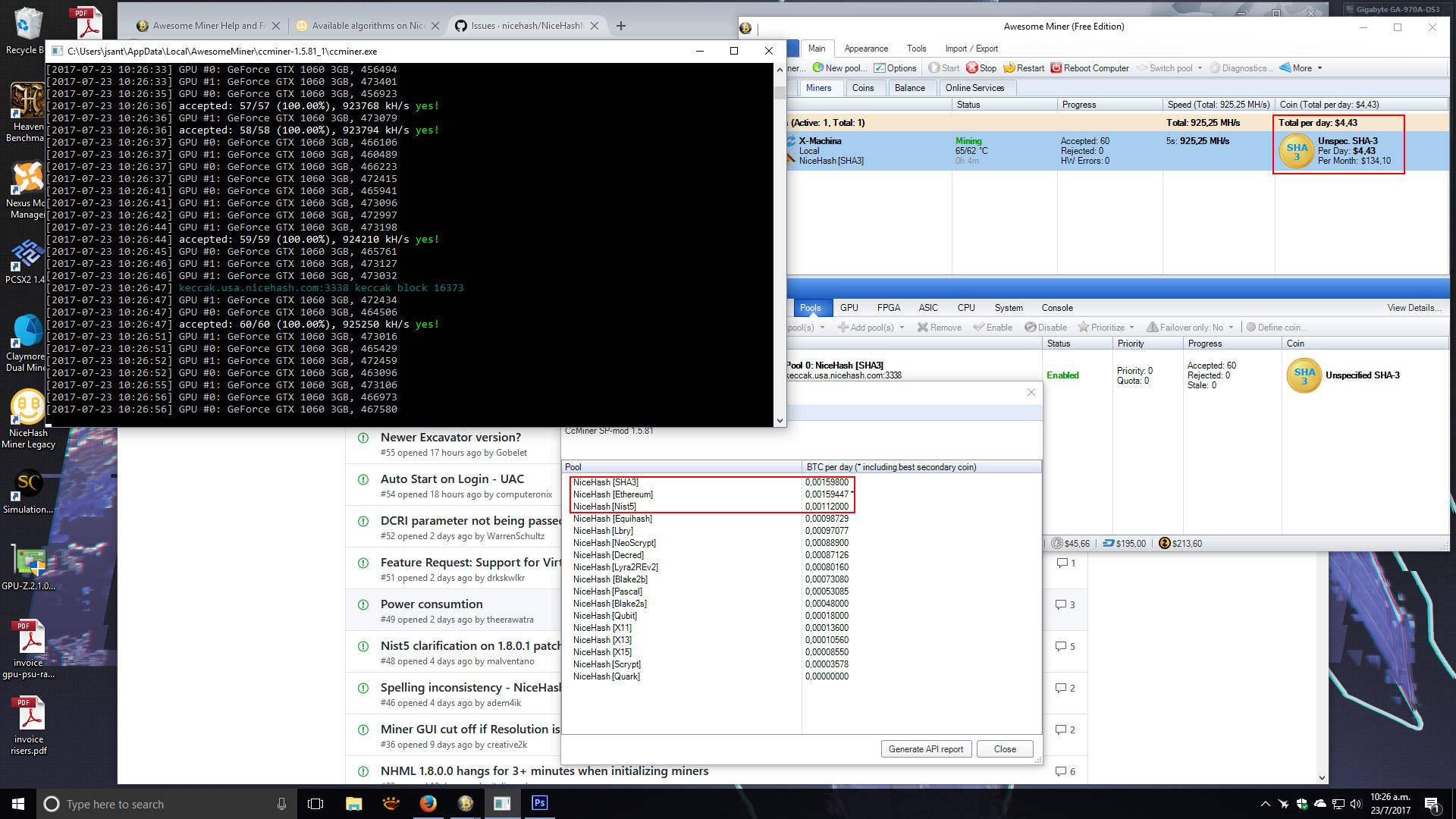Viewport: 1456px width, 819px height.
Task: Select the Main ribbon tab
Action: (817, 48)
